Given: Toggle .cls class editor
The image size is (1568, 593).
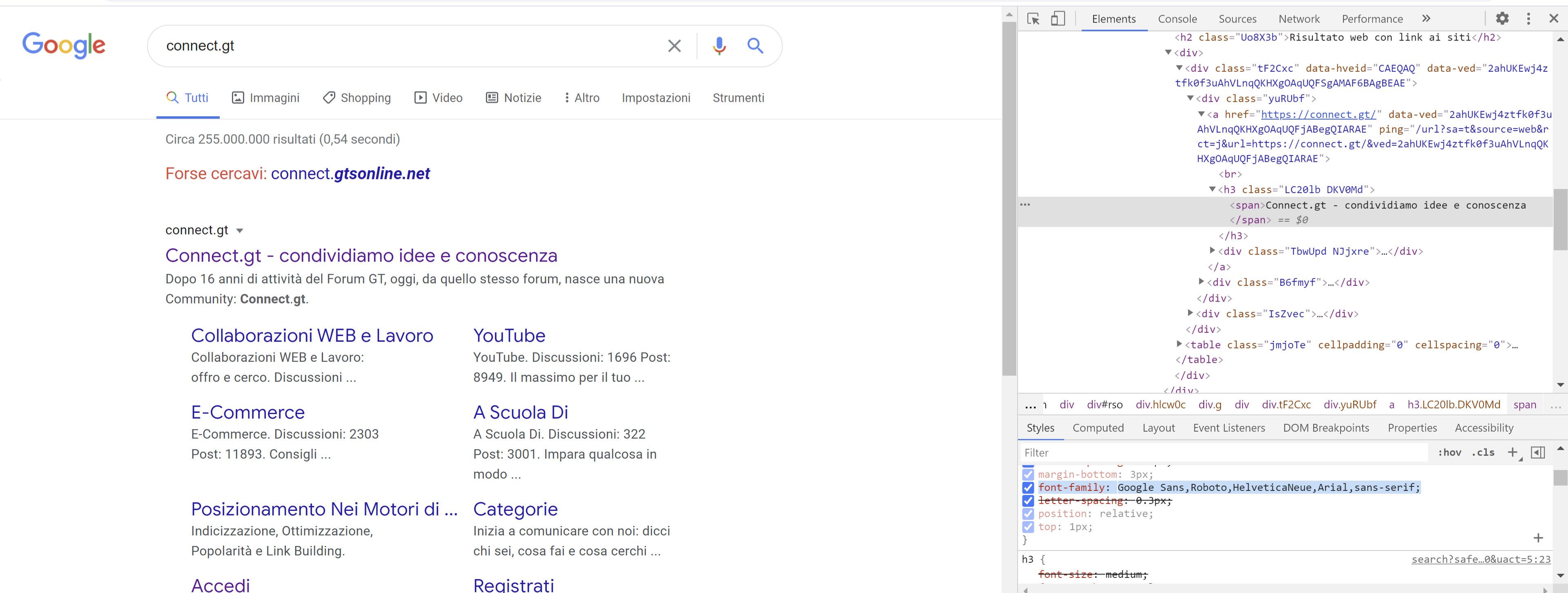Looking at the screenshot, I should [1483, 453].
